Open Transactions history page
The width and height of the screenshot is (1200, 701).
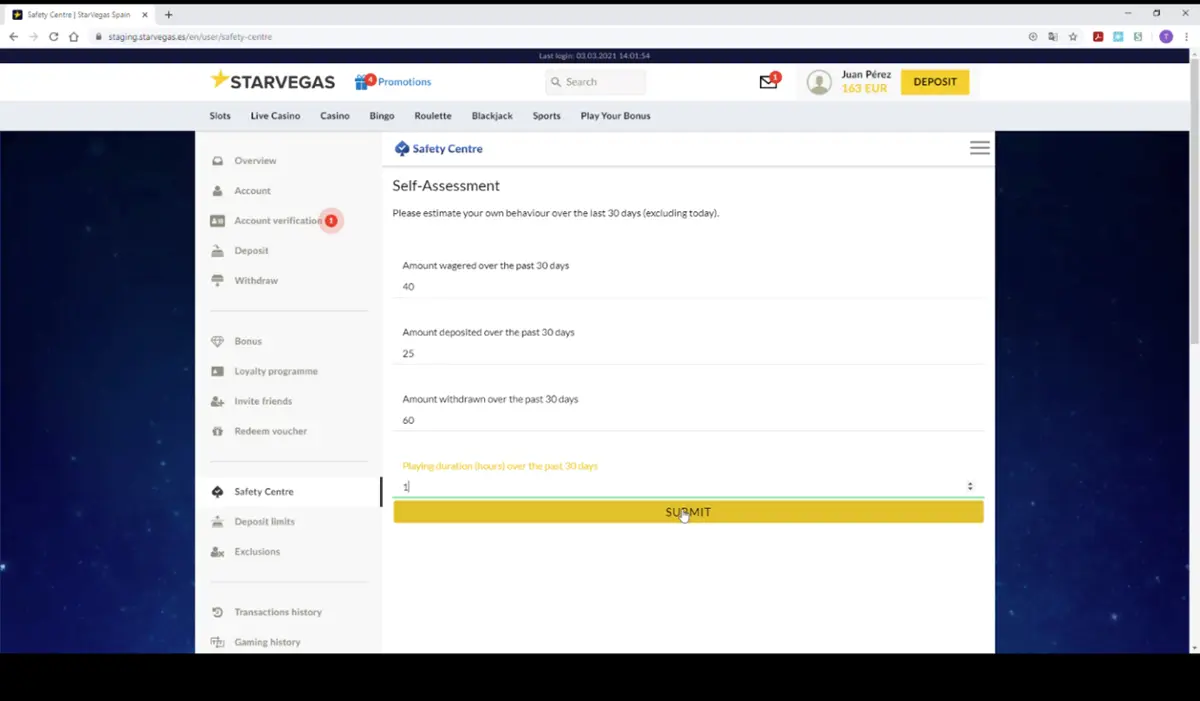coord(278,612)
